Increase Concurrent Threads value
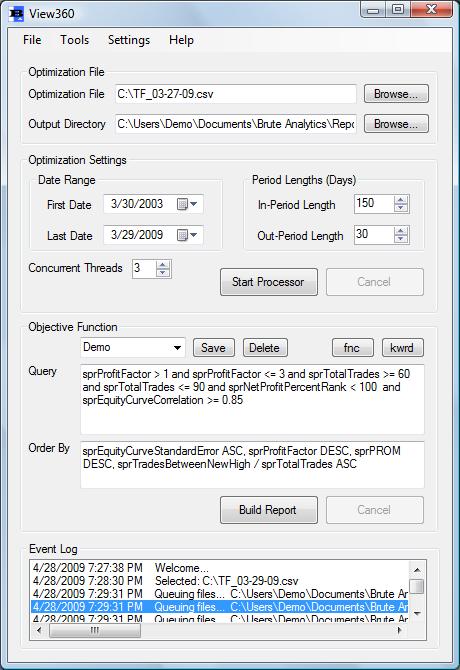Viewport: 460px width, 670px height. (x=163, y=265)
